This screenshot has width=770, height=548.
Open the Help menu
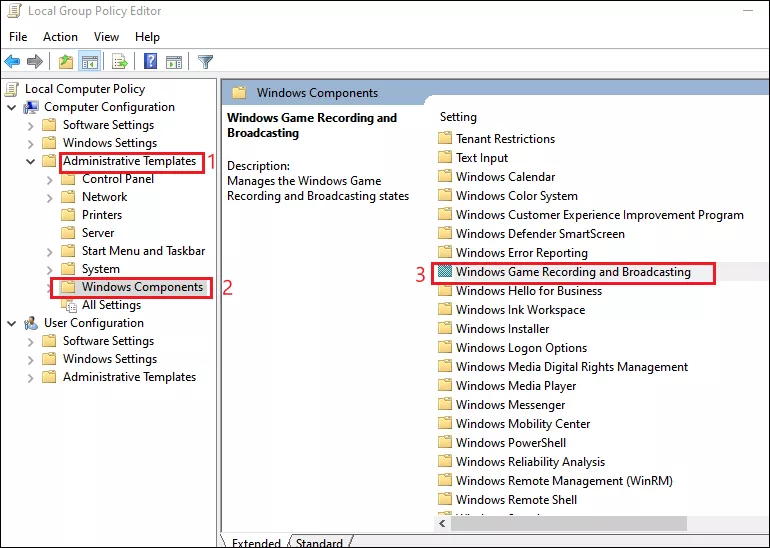[147, 37]
